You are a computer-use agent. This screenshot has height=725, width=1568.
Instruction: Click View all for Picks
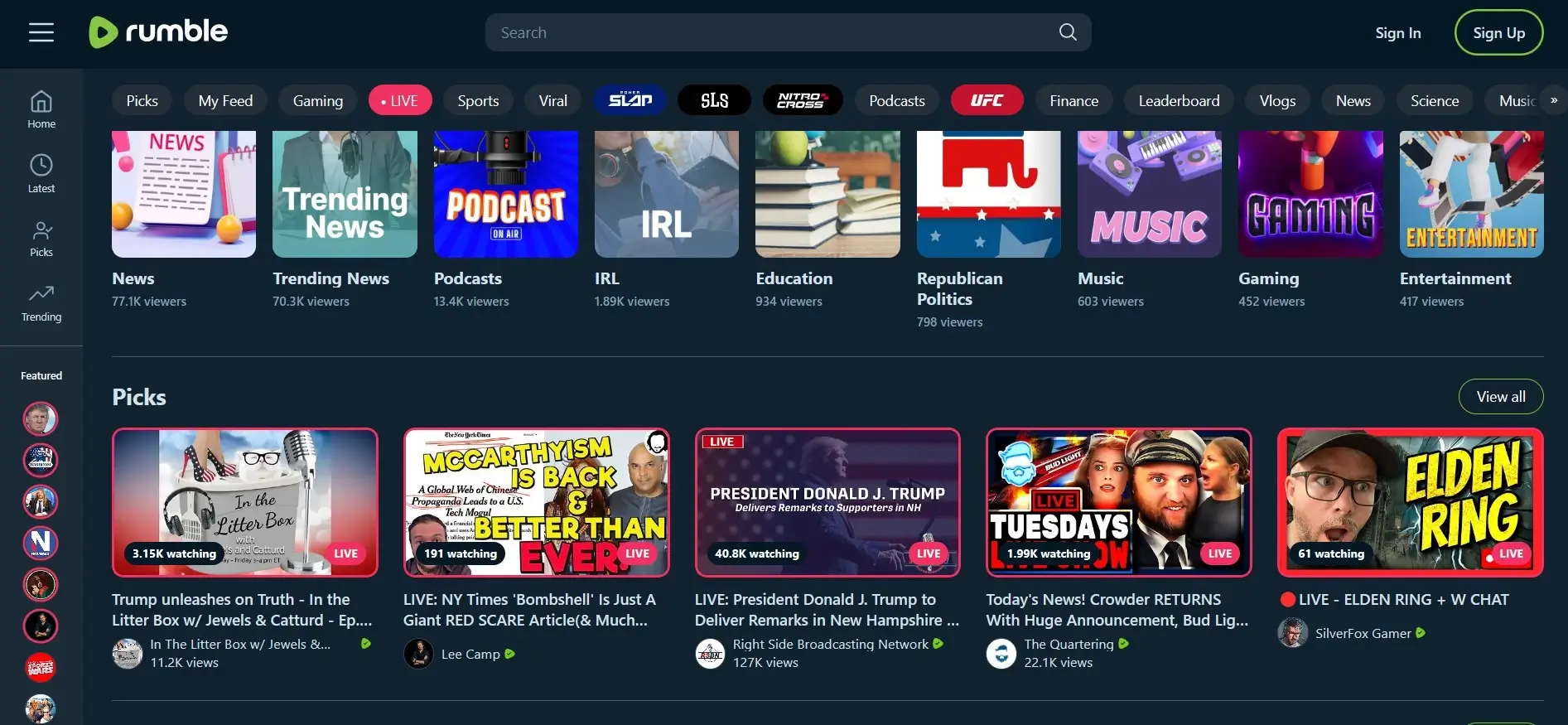[x=1501, y=396]
